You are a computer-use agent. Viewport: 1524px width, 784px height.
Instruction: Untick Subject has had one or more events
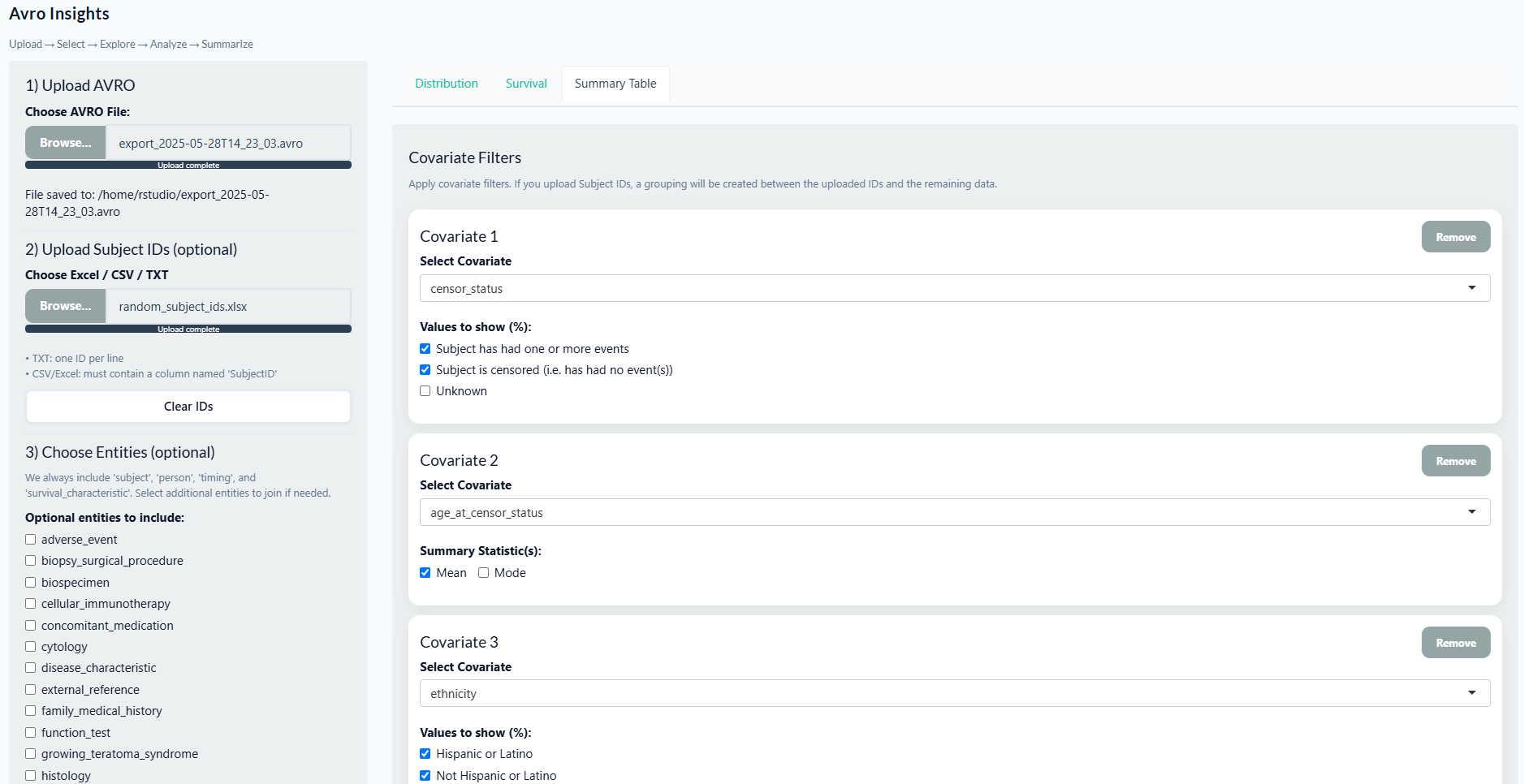pos(425,349)
